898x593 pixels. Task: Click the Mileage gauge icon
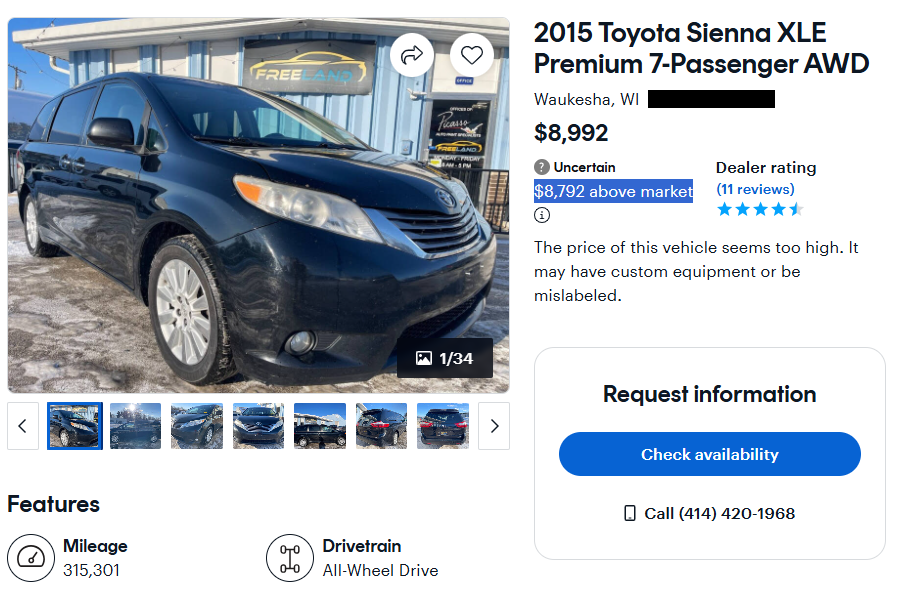point(31,558)
